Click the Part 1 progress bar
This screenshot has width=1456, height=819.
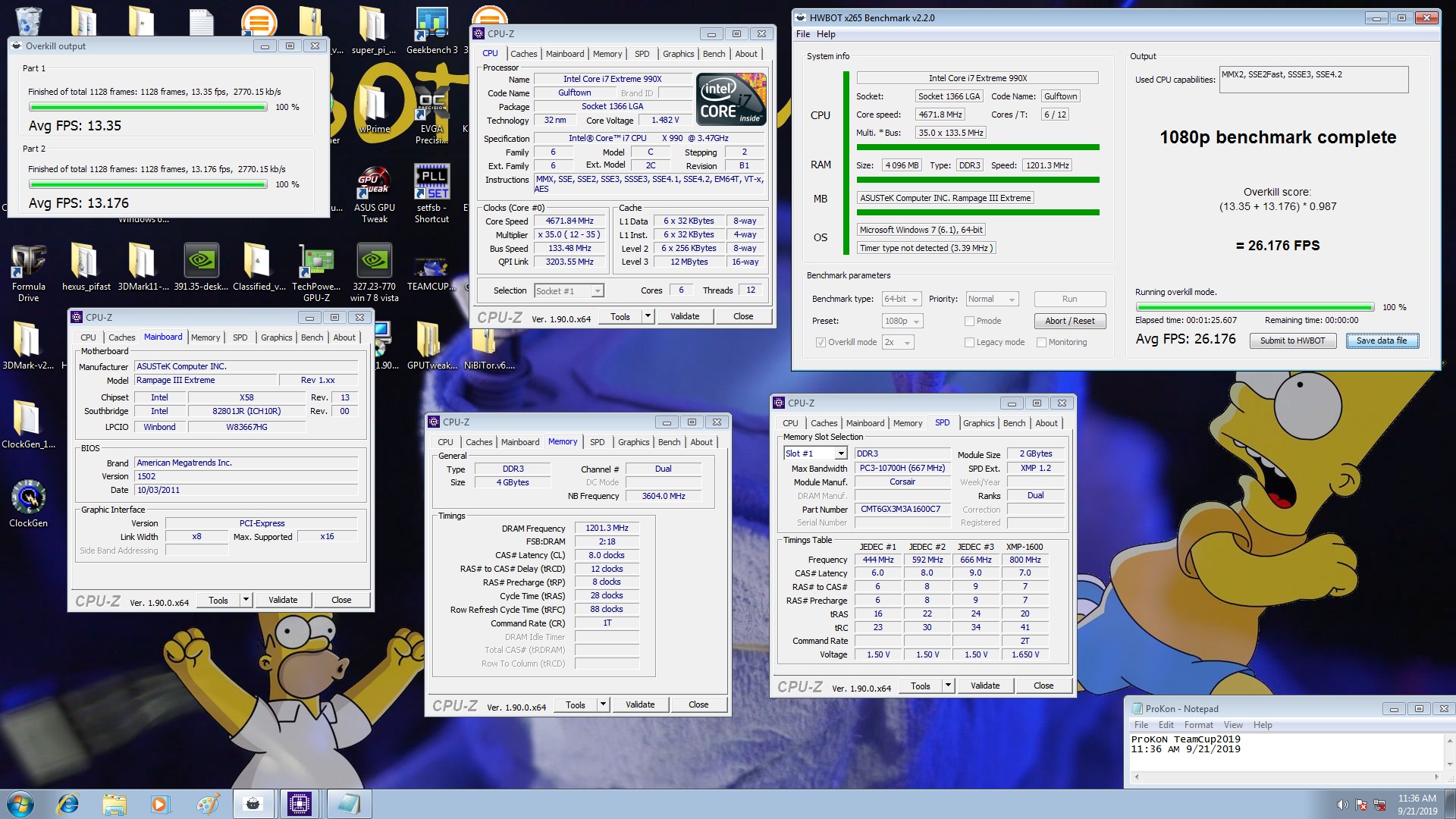click(148, 108)
